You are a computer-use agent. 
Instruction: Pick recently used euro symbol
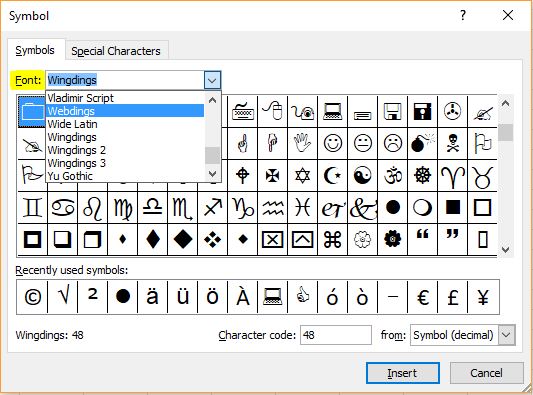(x=423, y=297)
